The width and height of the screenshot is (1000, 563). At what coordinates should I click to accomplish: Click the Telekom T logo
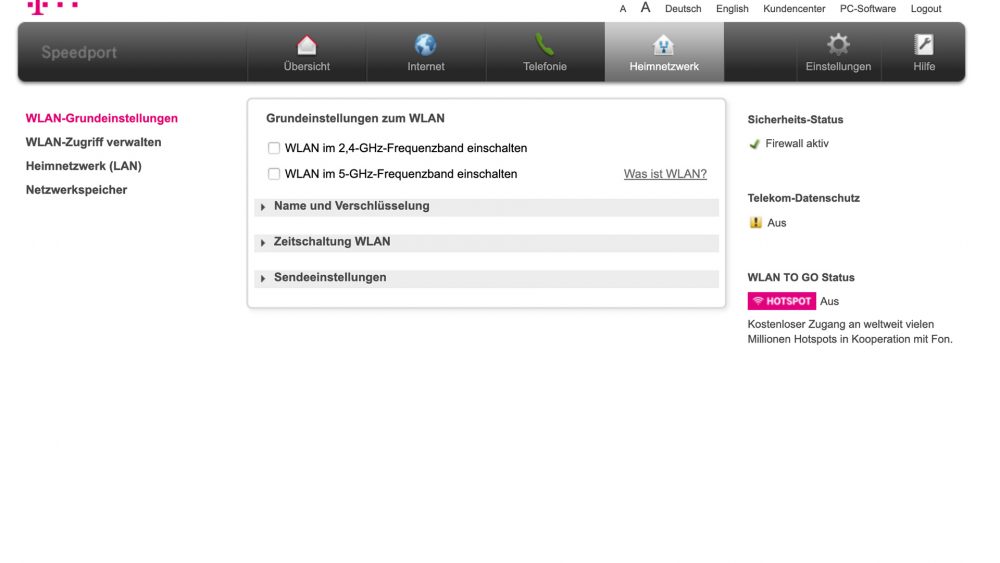coord(52,6)
